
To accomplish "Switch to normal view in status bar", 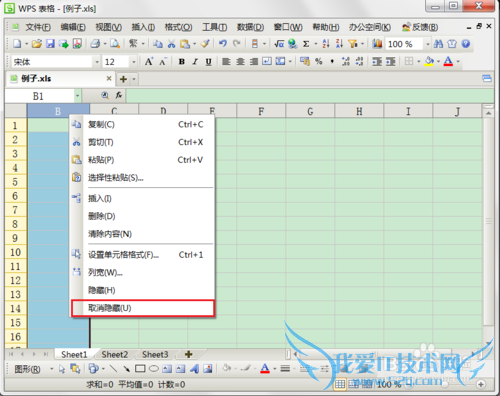I will (x=340, y=384).
